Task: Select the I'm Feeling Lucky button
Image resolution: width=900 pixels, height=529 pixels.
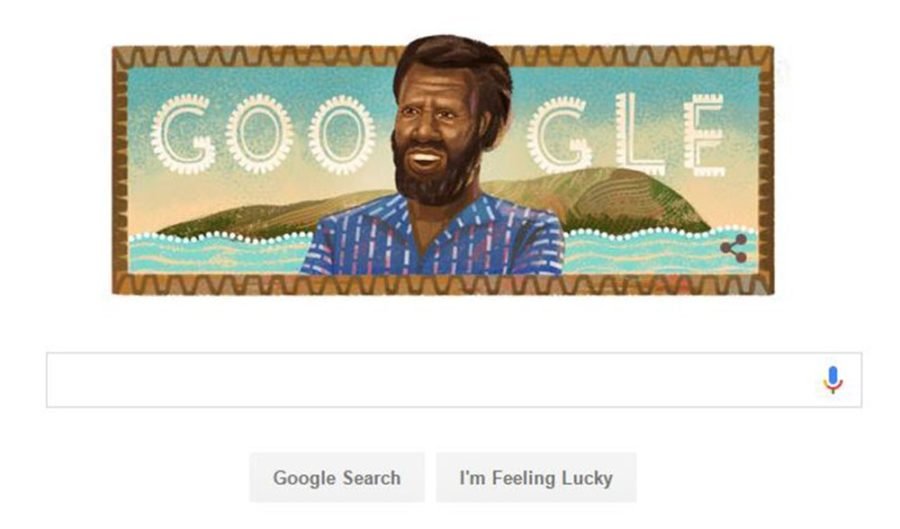Action: tap(536, 477)
